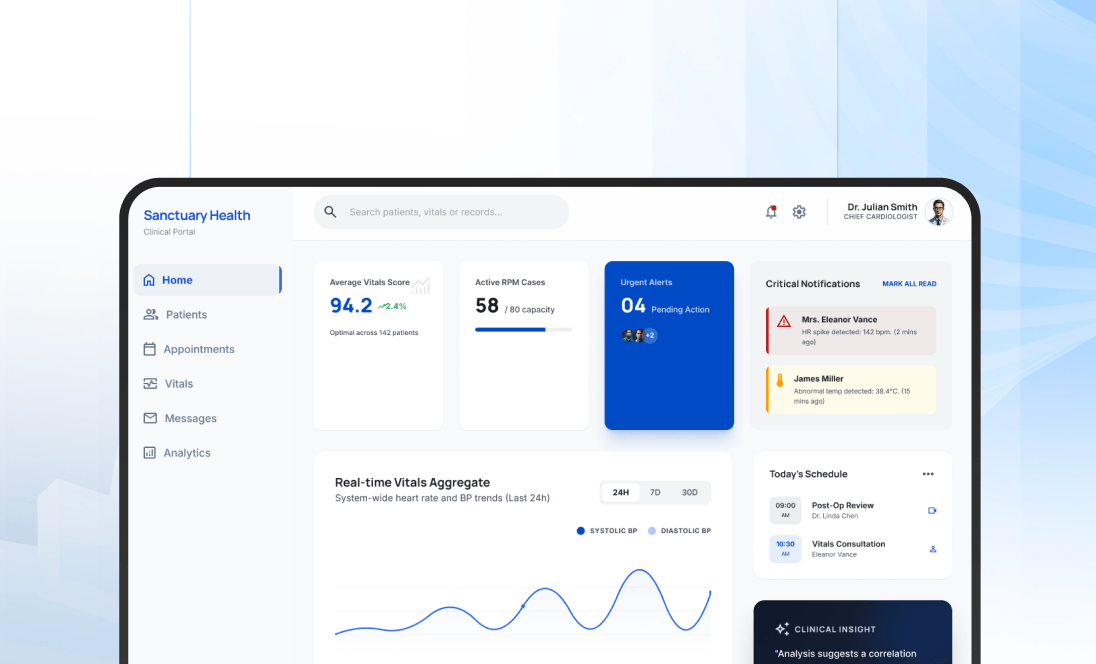The width and height of the screenshot is (1096, 664).
Task: Click the notification bell icon
Action: point(771,212)
